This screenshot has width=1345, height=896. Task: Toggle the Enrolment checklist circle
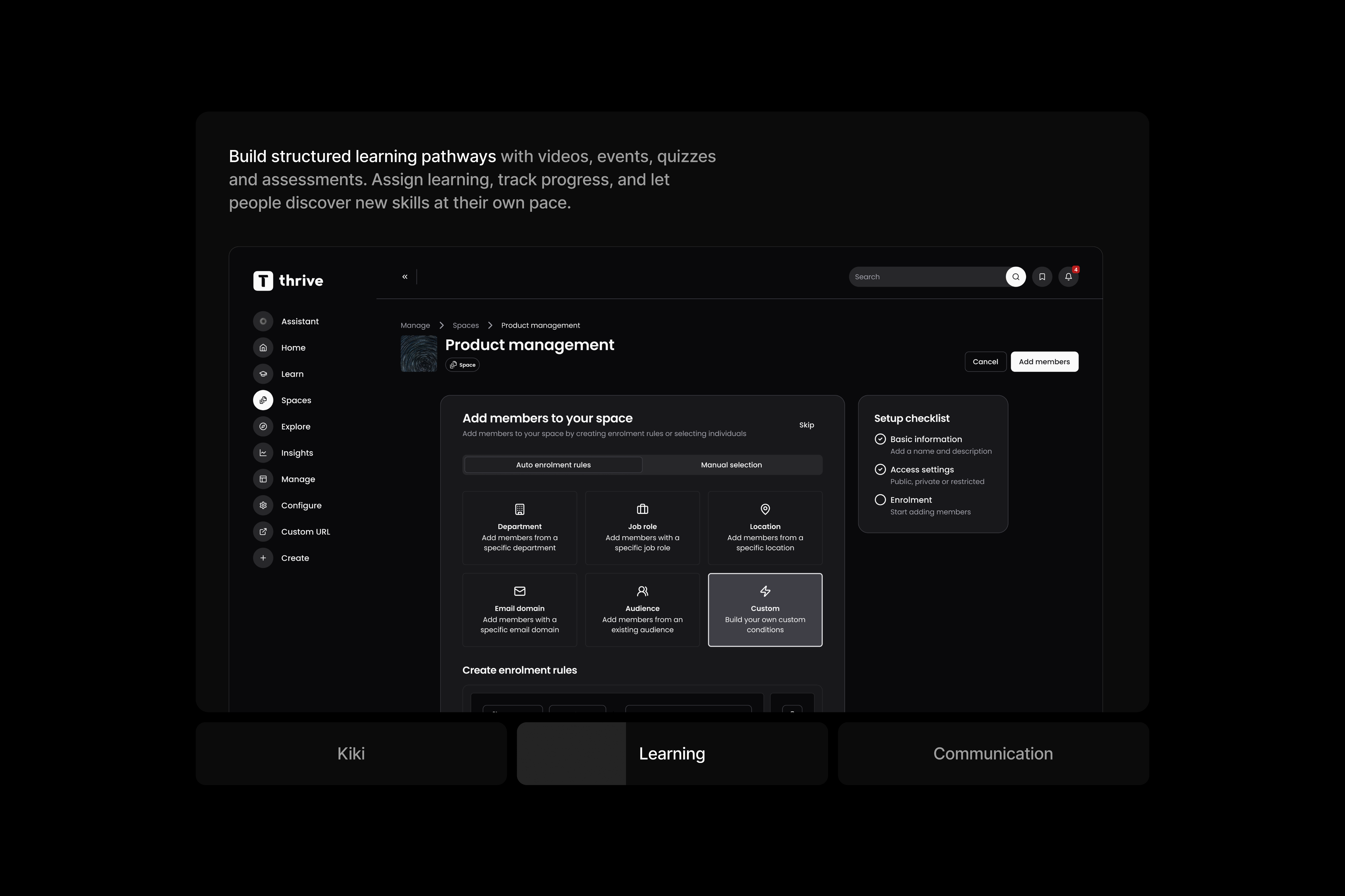click(880, 500)
